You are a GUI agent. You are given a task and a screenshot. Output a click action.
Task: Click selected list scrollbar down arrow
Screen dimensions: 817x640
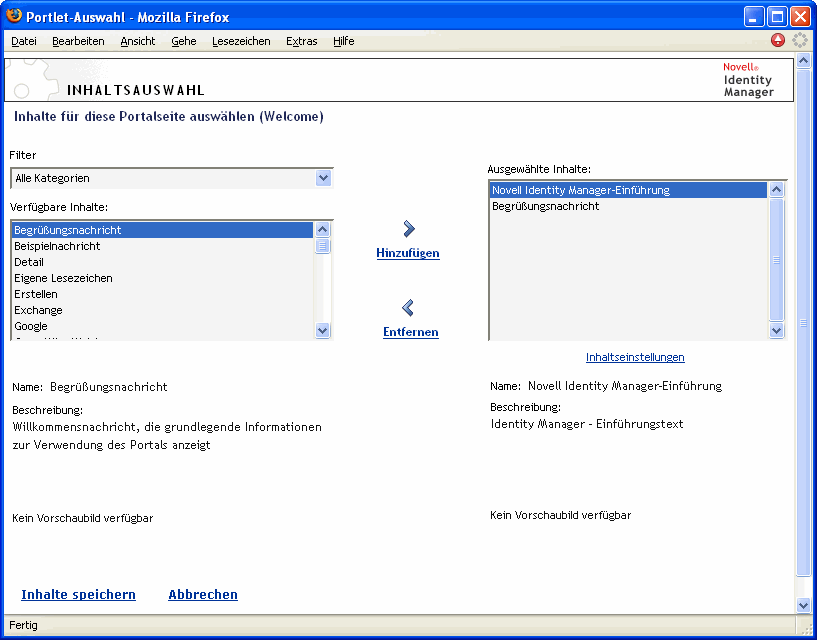pos(776,330)
